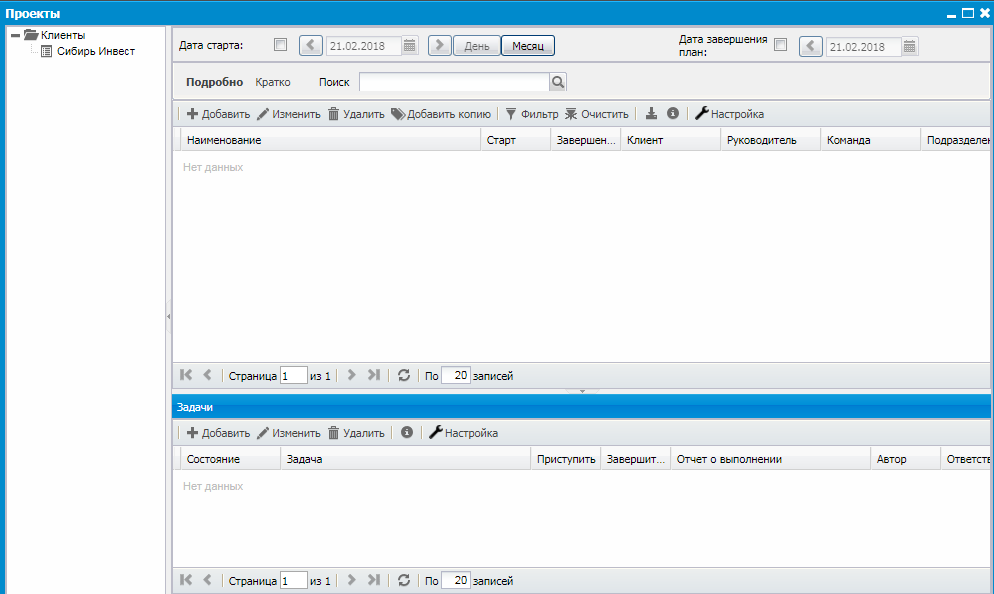
Task: Collapse the Задачи panel via splitter arrow
Action: 582,391
